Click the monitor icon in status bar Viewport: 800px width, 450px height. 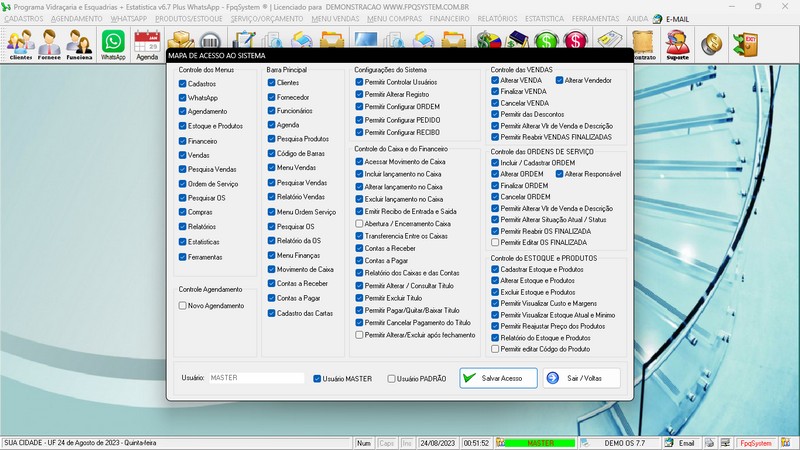(725, 443)
